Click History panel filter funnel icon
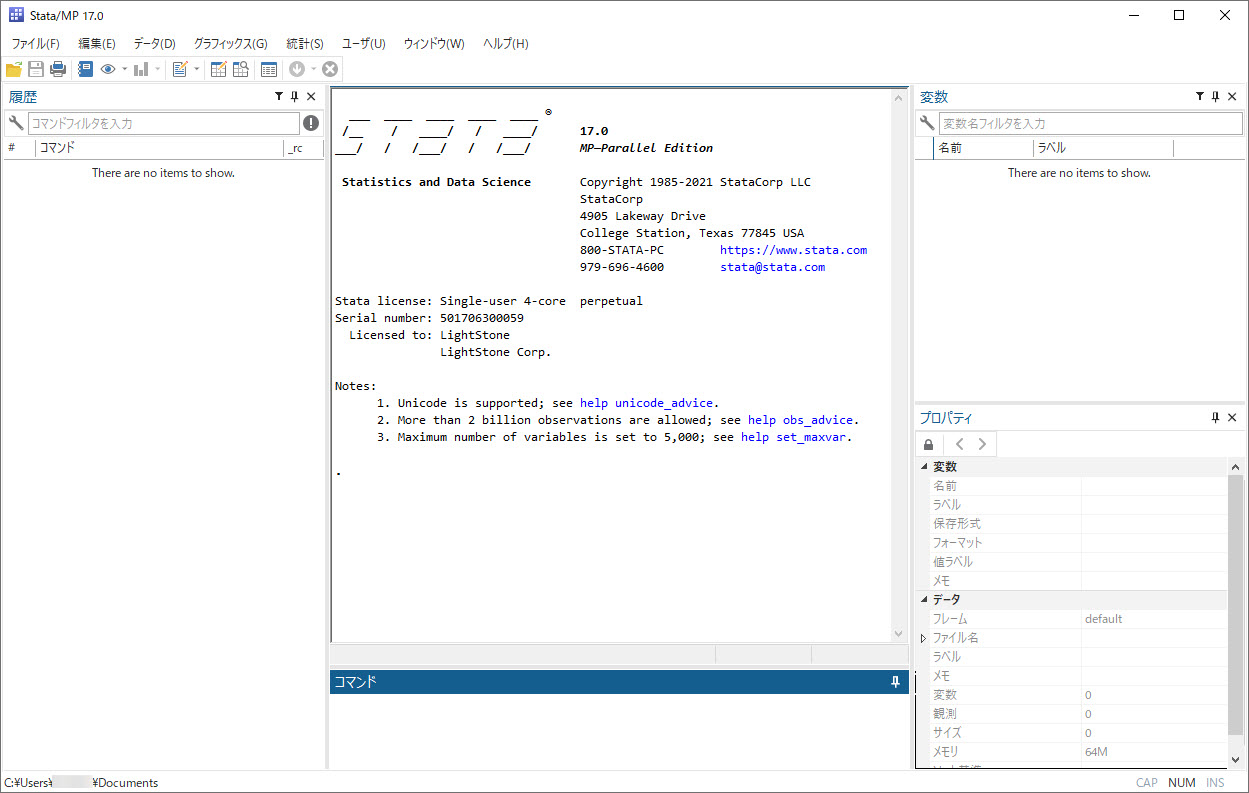 [279, 97]
